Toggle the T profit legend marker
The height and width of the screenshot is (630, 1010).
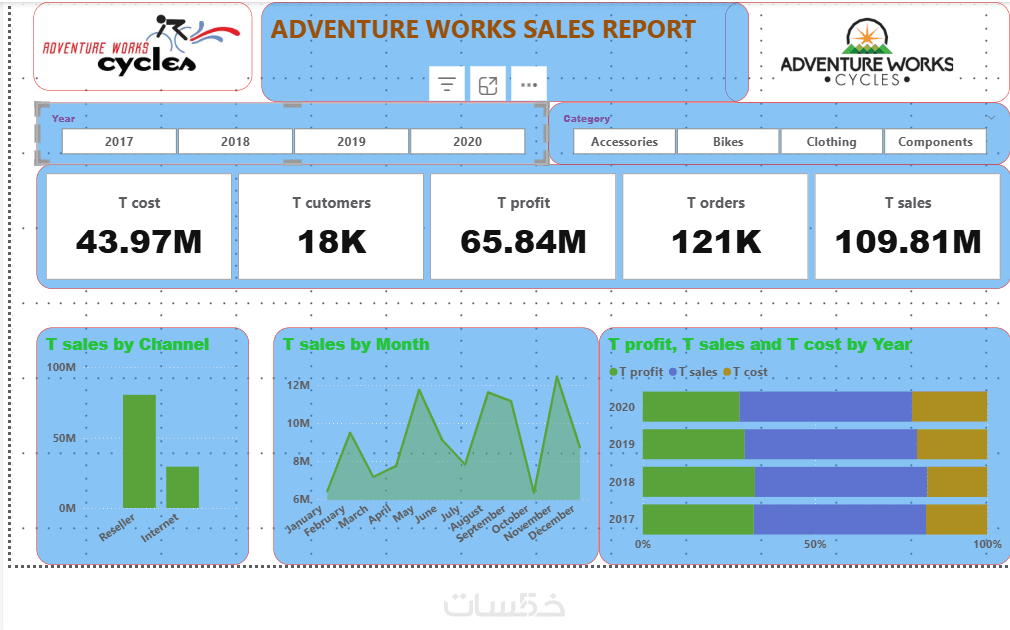point(613,372)
